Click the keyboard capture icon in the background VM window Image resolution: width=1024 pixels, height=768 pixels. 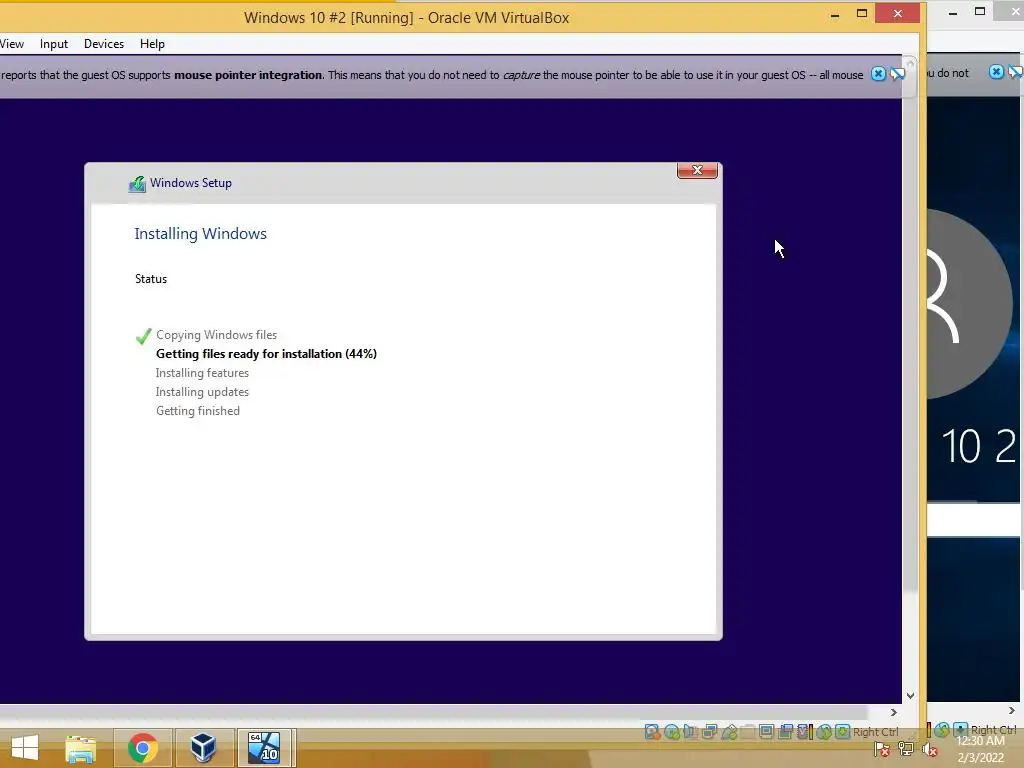tap(961, 729)
